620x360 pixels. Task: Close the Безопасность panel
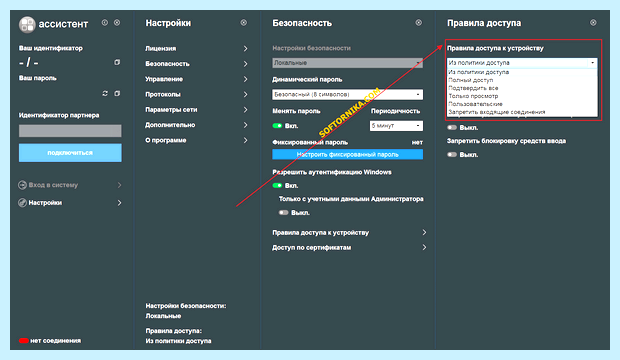(x=419, y=23)
